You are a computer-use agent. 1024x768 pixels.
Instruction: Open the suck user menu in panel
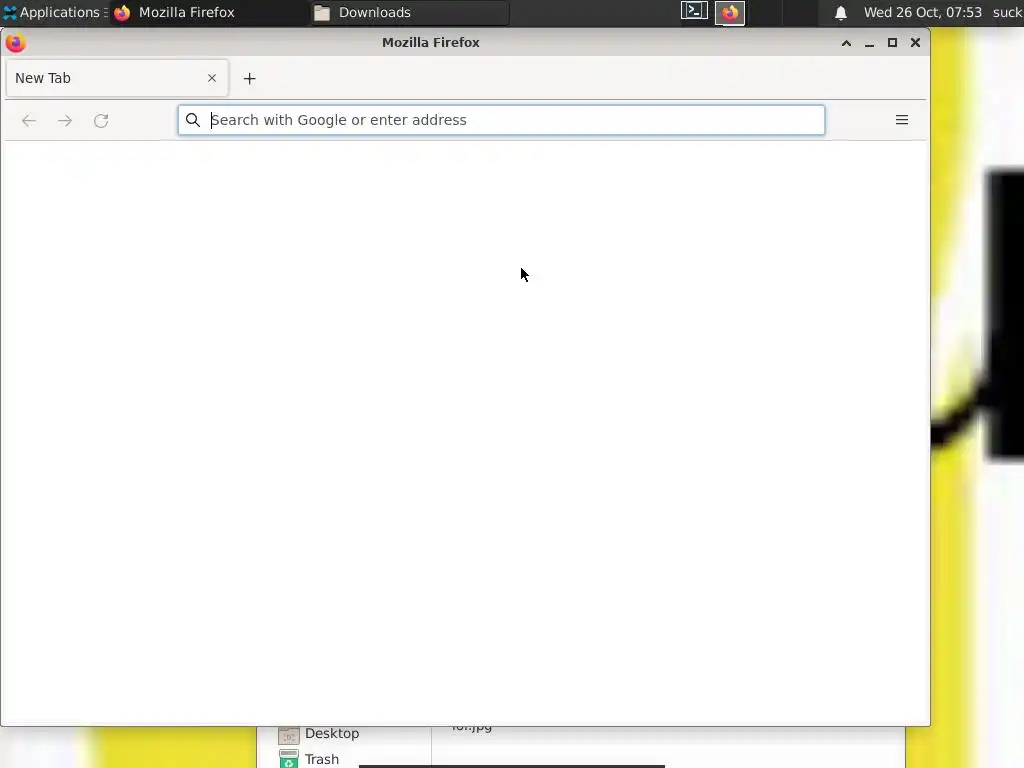tap(1008, 12)
